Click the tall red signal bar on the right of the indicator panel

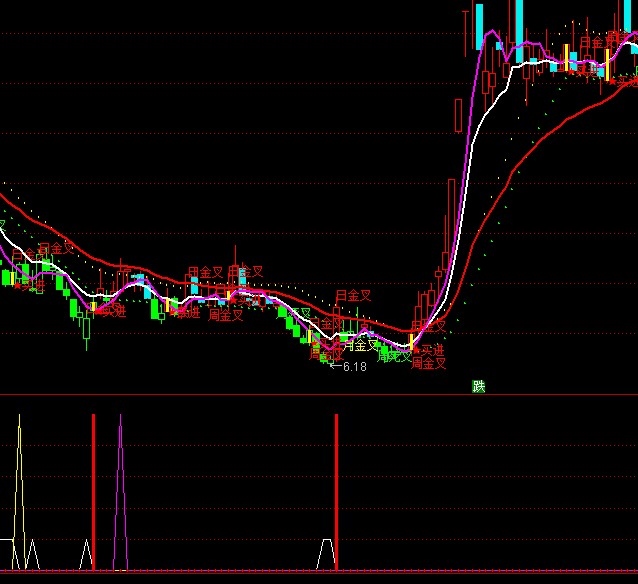pos(336,490)
